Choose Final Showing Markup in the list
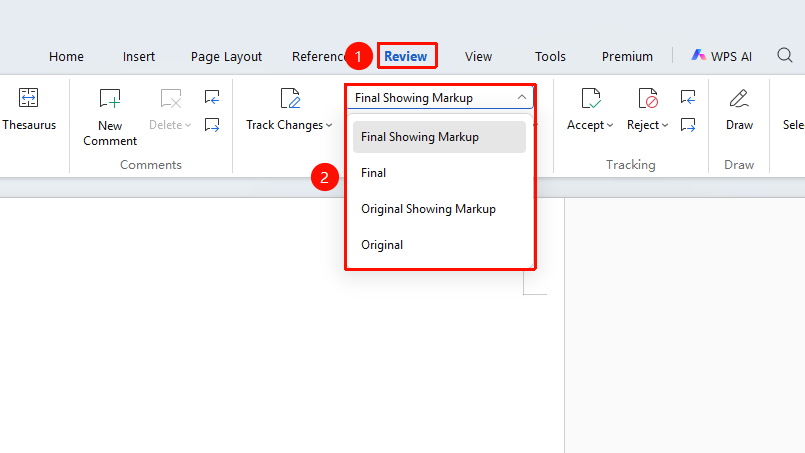 tap(439, 137)
